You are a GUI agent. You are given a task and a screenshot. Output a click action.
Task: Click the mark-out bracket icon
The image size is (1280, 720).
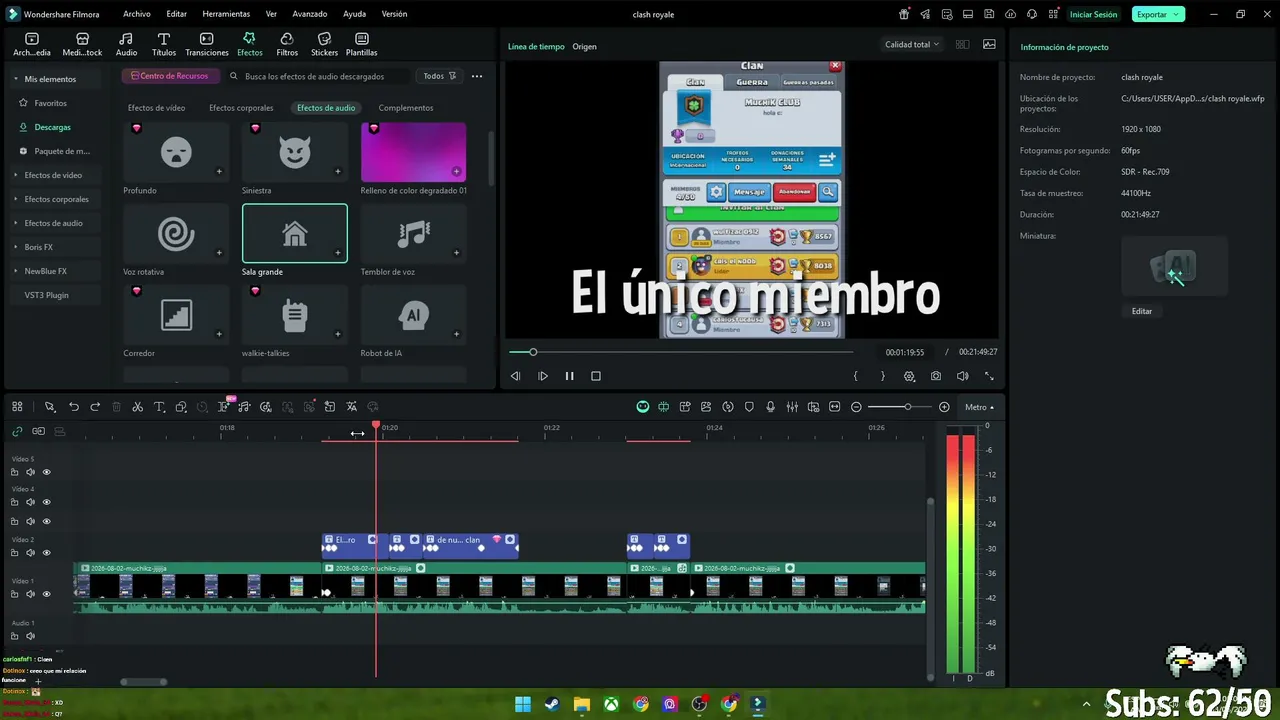[x=882, y=376]
